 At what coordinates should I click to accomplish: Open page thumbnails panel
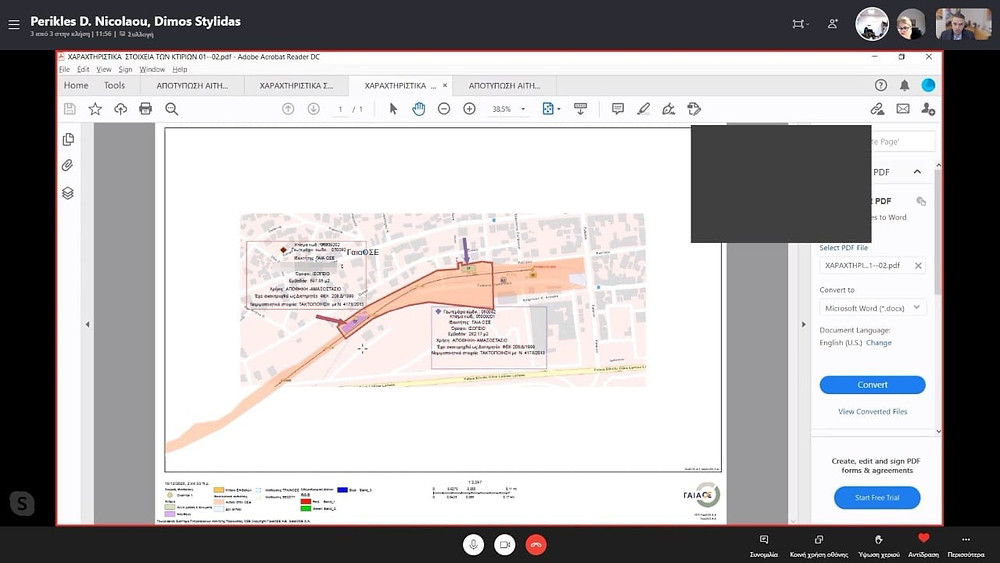pos(68,140)
